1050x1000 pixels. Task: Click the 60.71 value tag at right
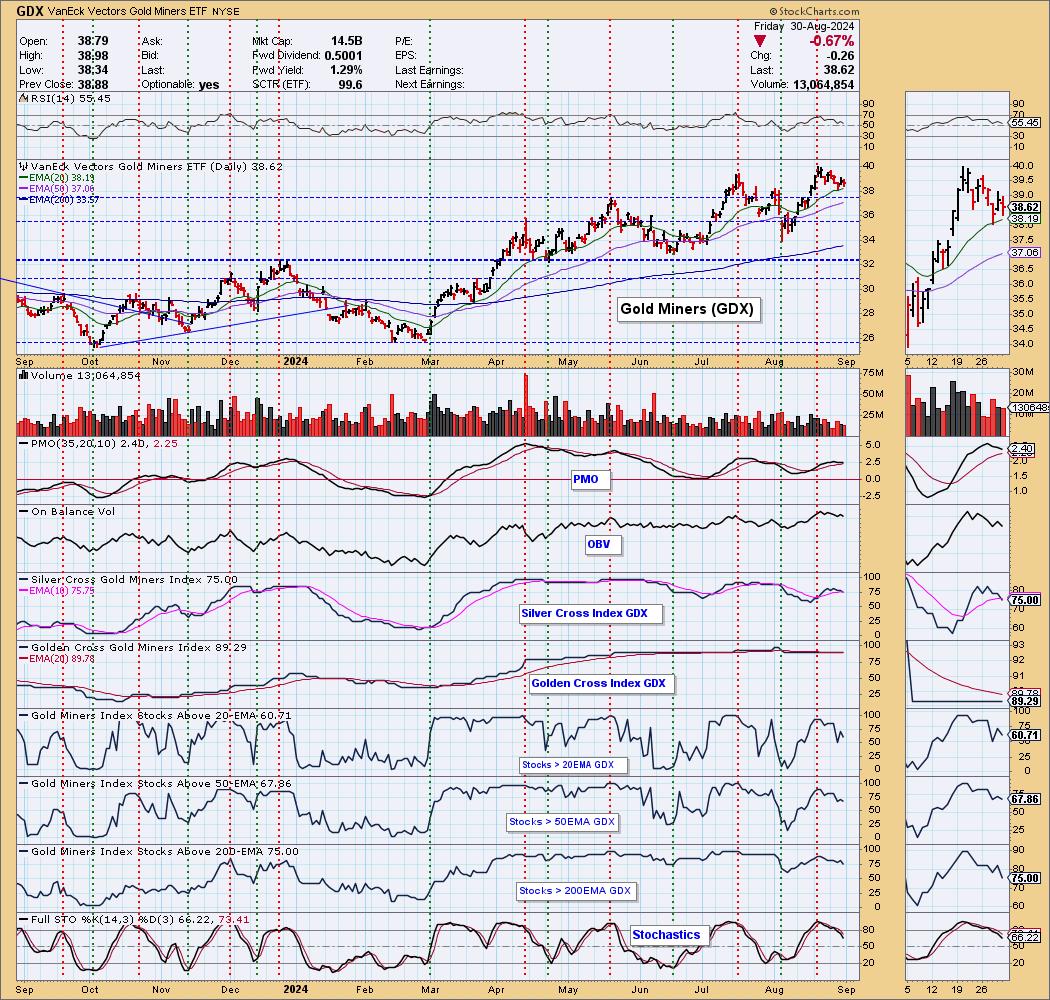[1027, 735]
